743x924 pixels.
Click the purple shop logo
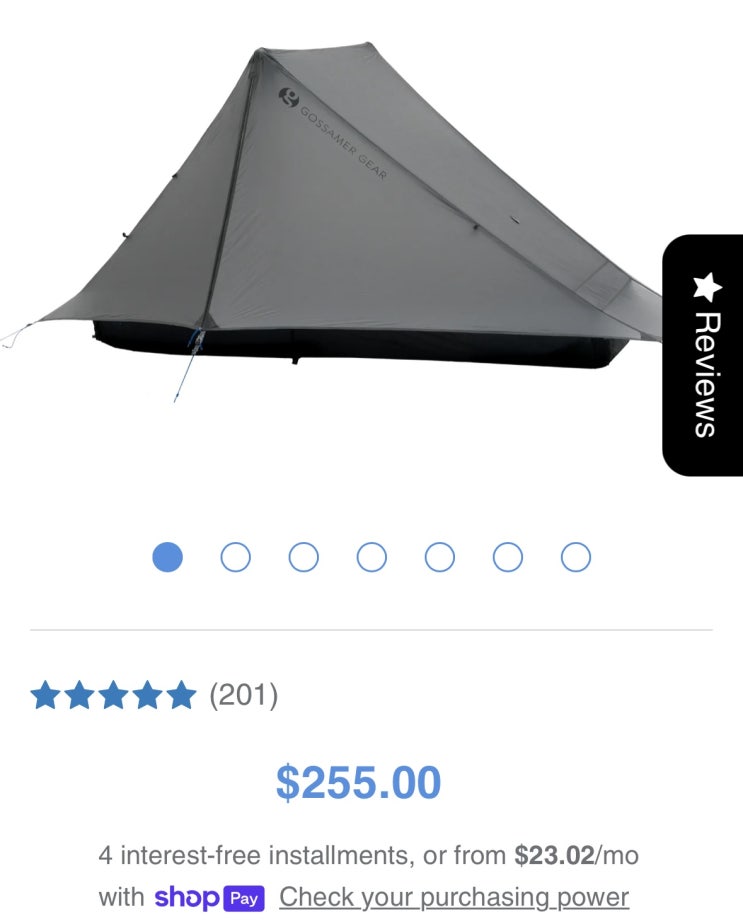coord(186,897)
